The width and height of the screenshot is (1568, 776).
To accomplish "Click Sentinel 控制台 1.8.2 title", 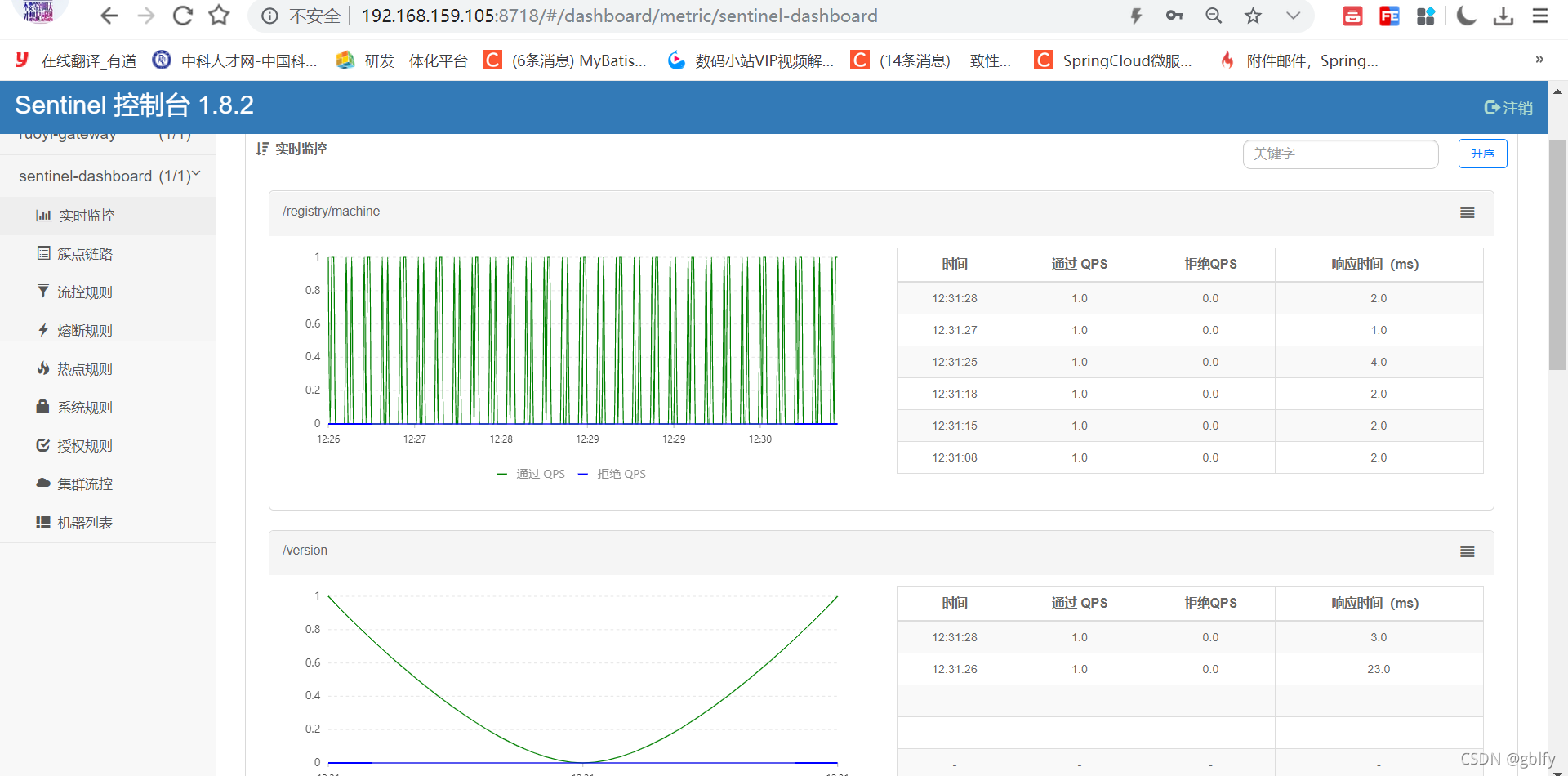I will pyautogui.click(x=134, y=105).
